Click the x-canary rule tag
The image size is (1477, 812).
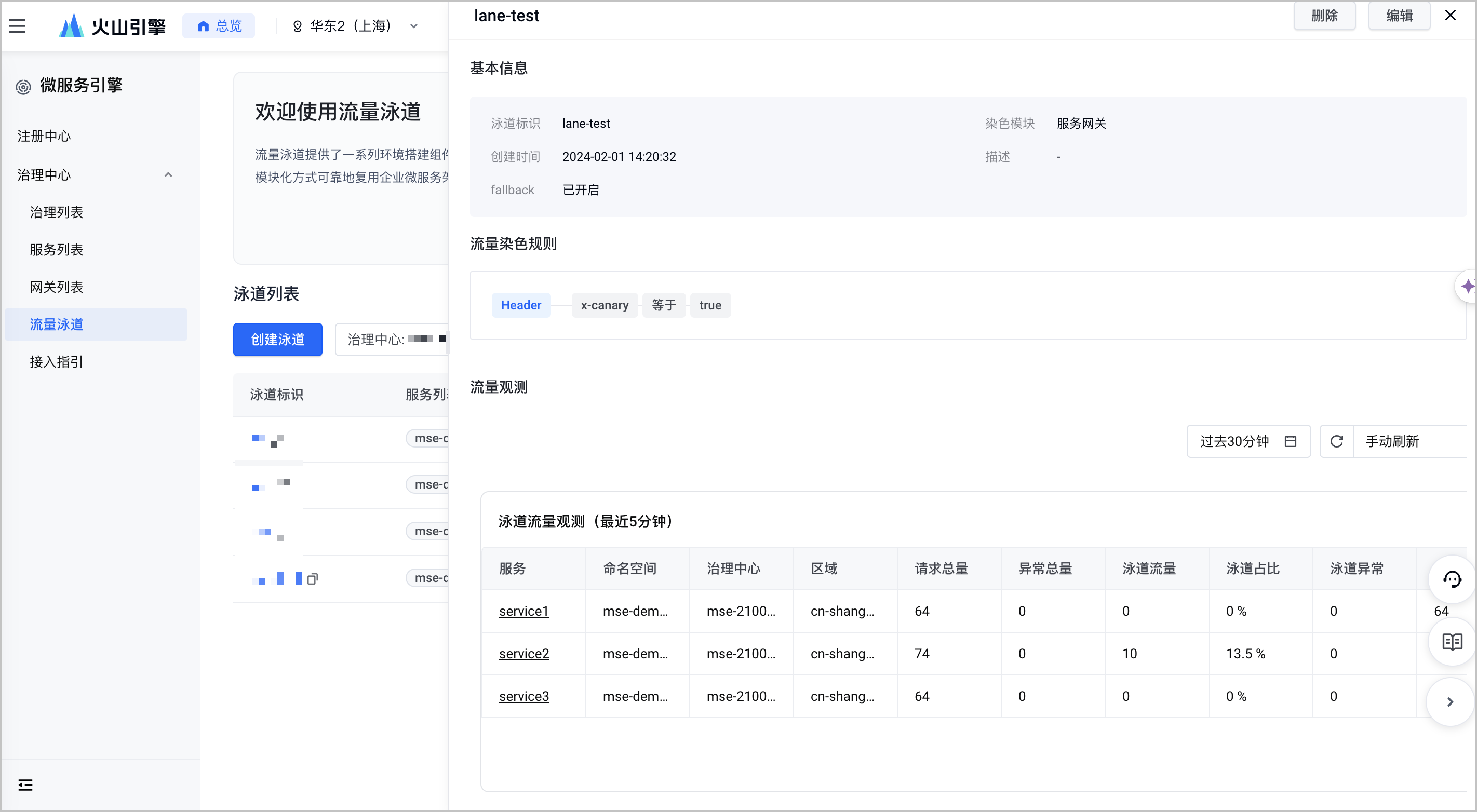point(605,305)
